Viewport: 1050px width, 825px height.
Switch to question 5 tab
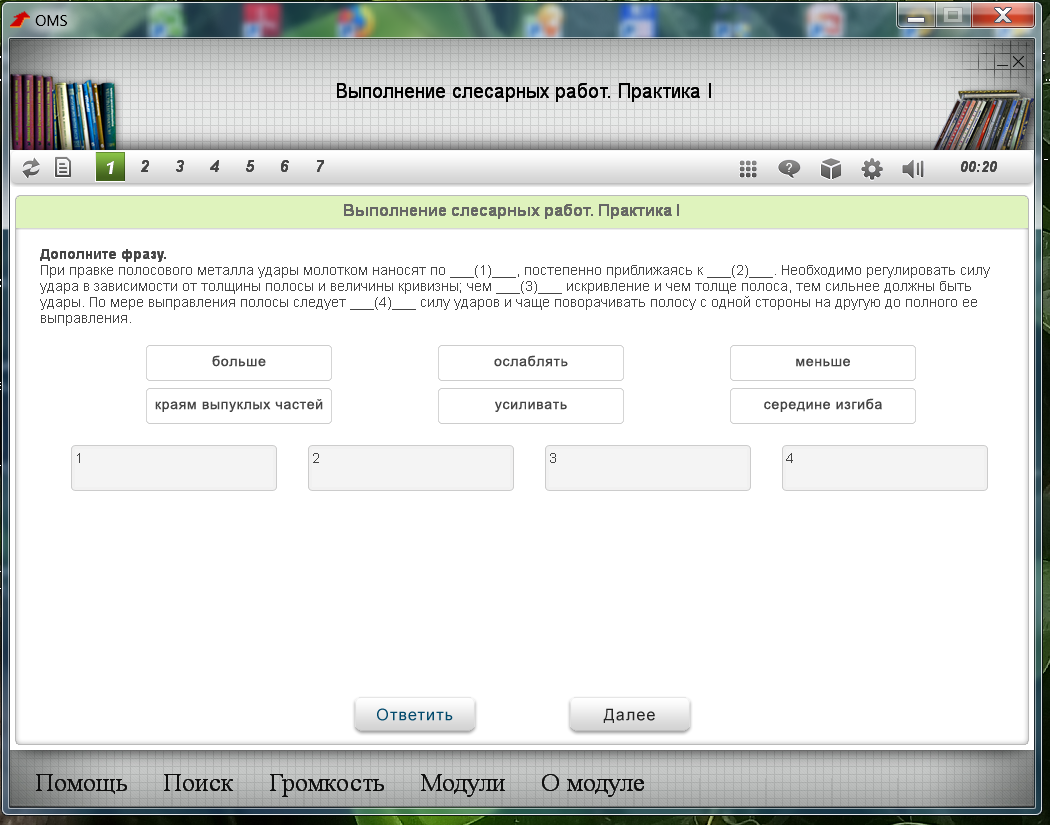pos(250,167)
